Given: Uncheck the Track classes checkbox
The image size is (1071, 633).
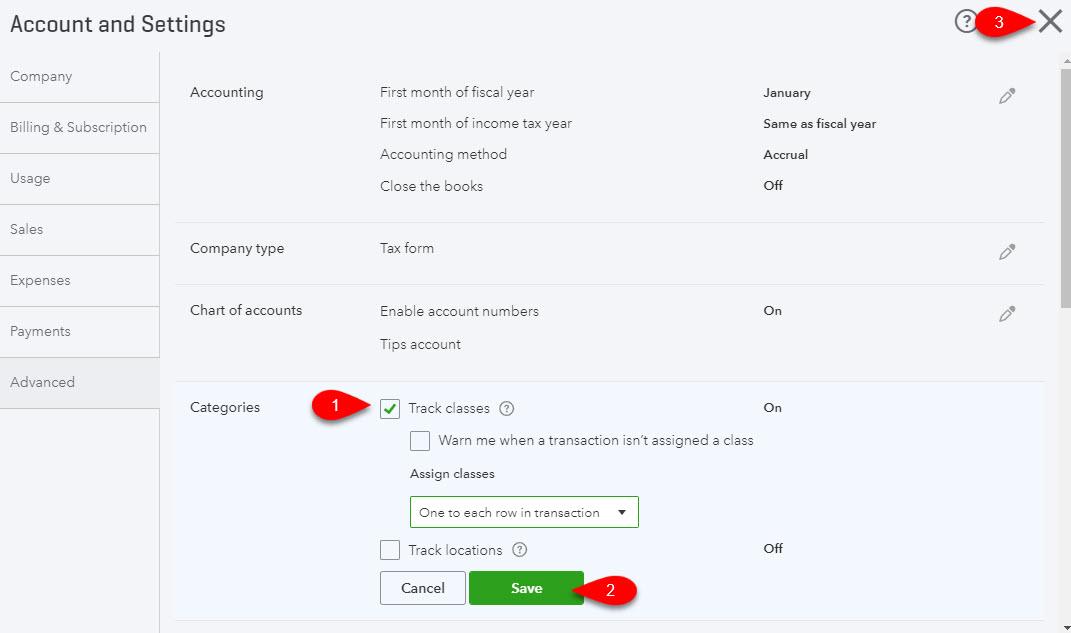Looking at the screenshot, I should click(x=390, y=408).
